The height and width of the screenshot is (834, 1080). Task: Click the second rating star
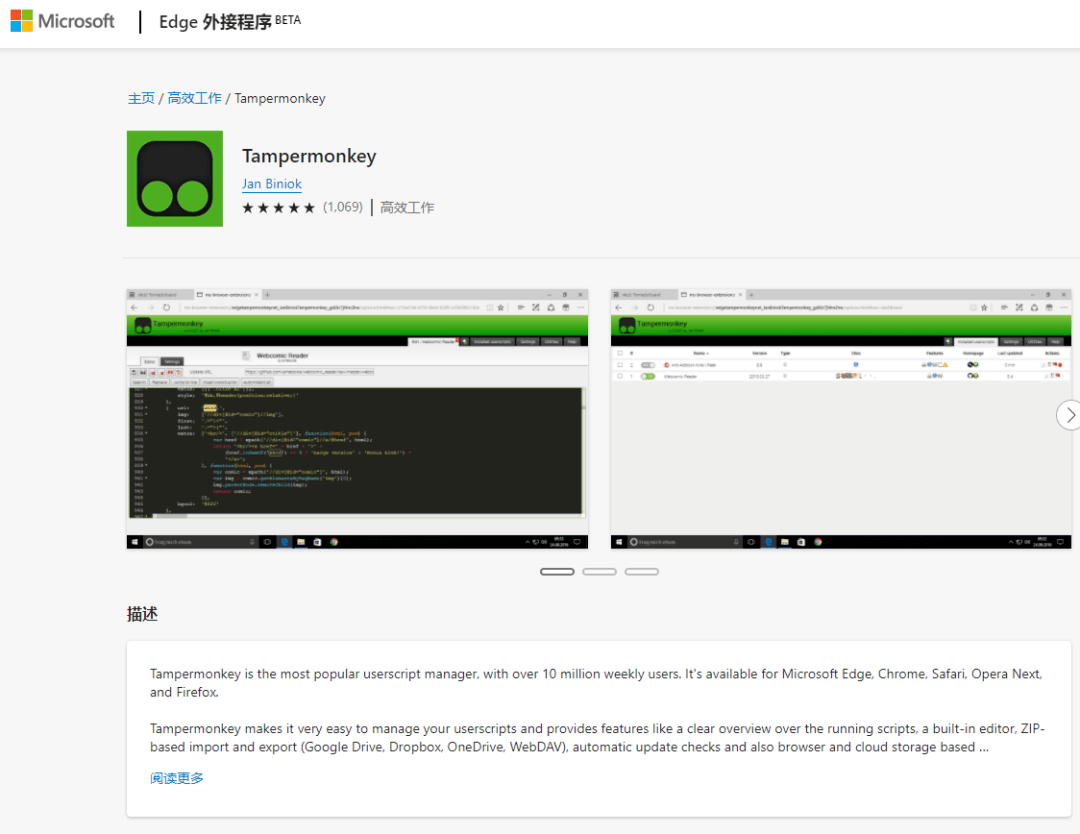click(262, 207)
